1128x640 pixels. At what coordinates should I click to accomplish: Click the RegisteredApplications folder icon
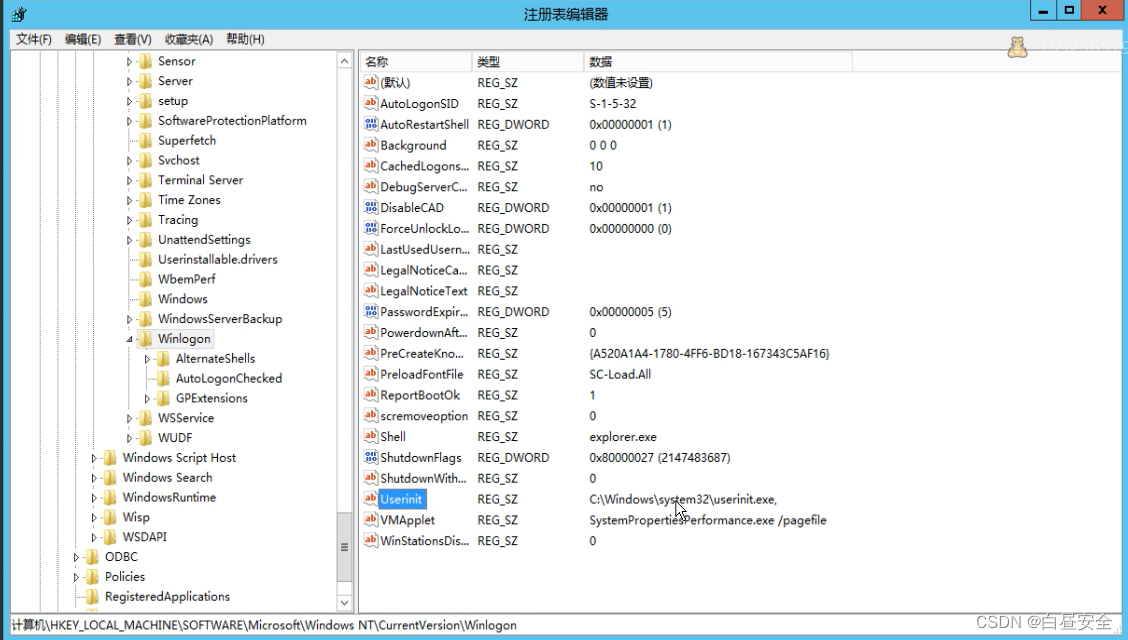point(92,596)
